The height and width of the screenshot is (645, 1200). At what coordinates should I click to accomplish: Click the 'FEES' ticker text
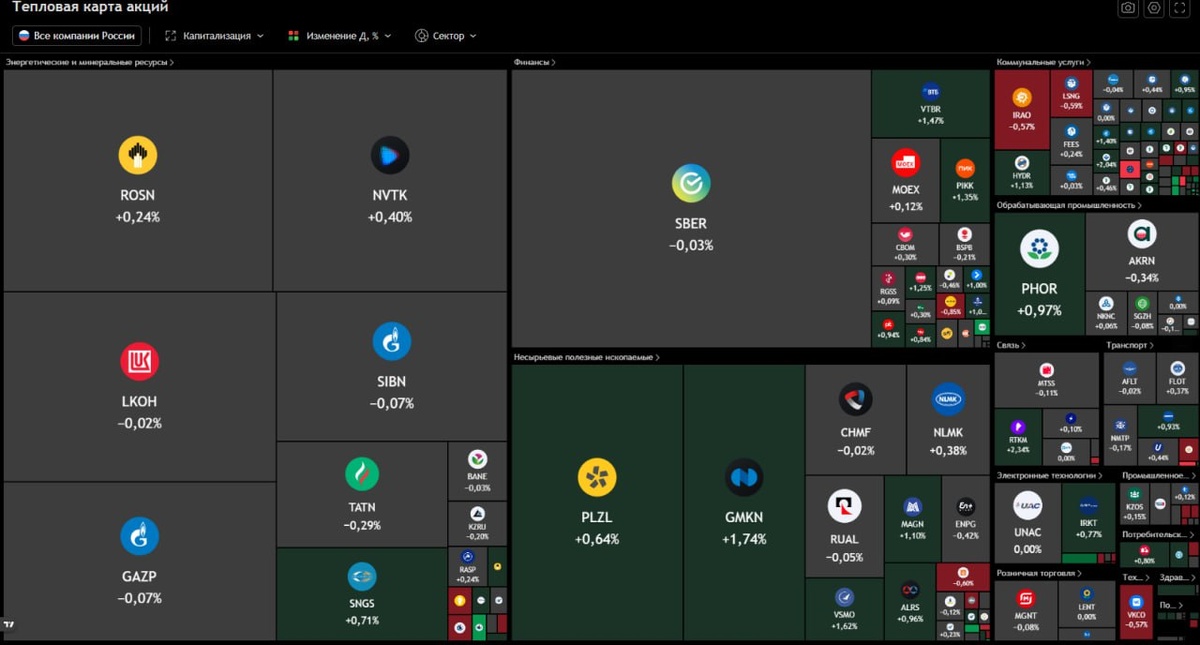click(1072, 144)
